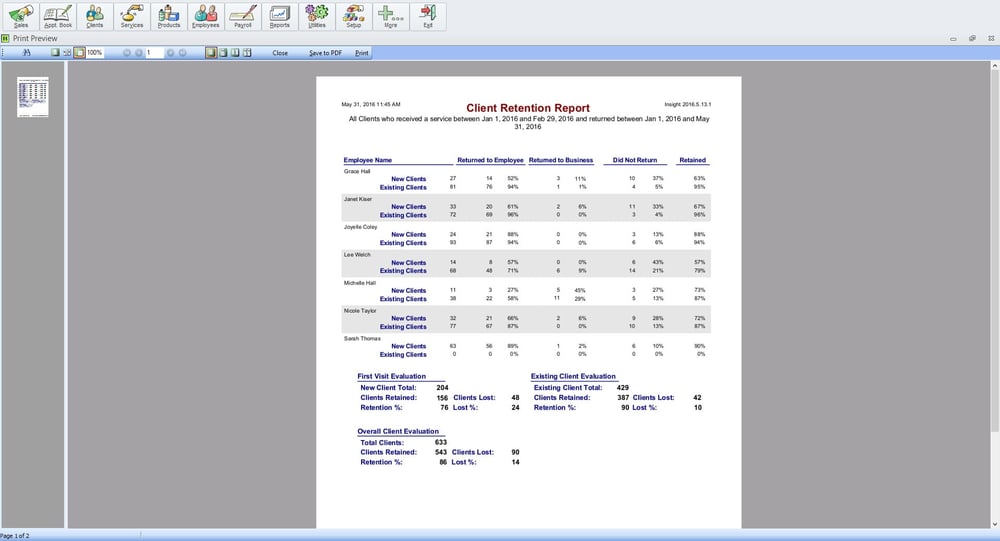Click the 100% zoom field
1000x541 pixels.
coord(95,53)
